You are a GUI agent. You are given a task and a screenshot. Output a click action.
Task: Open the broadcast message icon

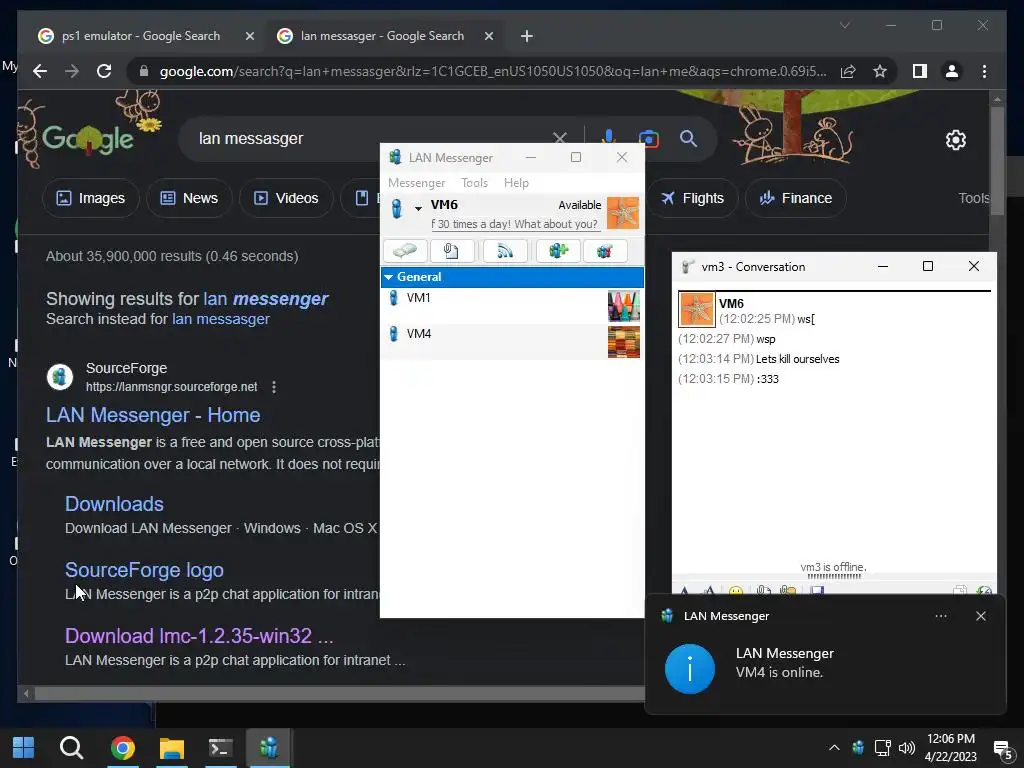(x=505, y=251)
